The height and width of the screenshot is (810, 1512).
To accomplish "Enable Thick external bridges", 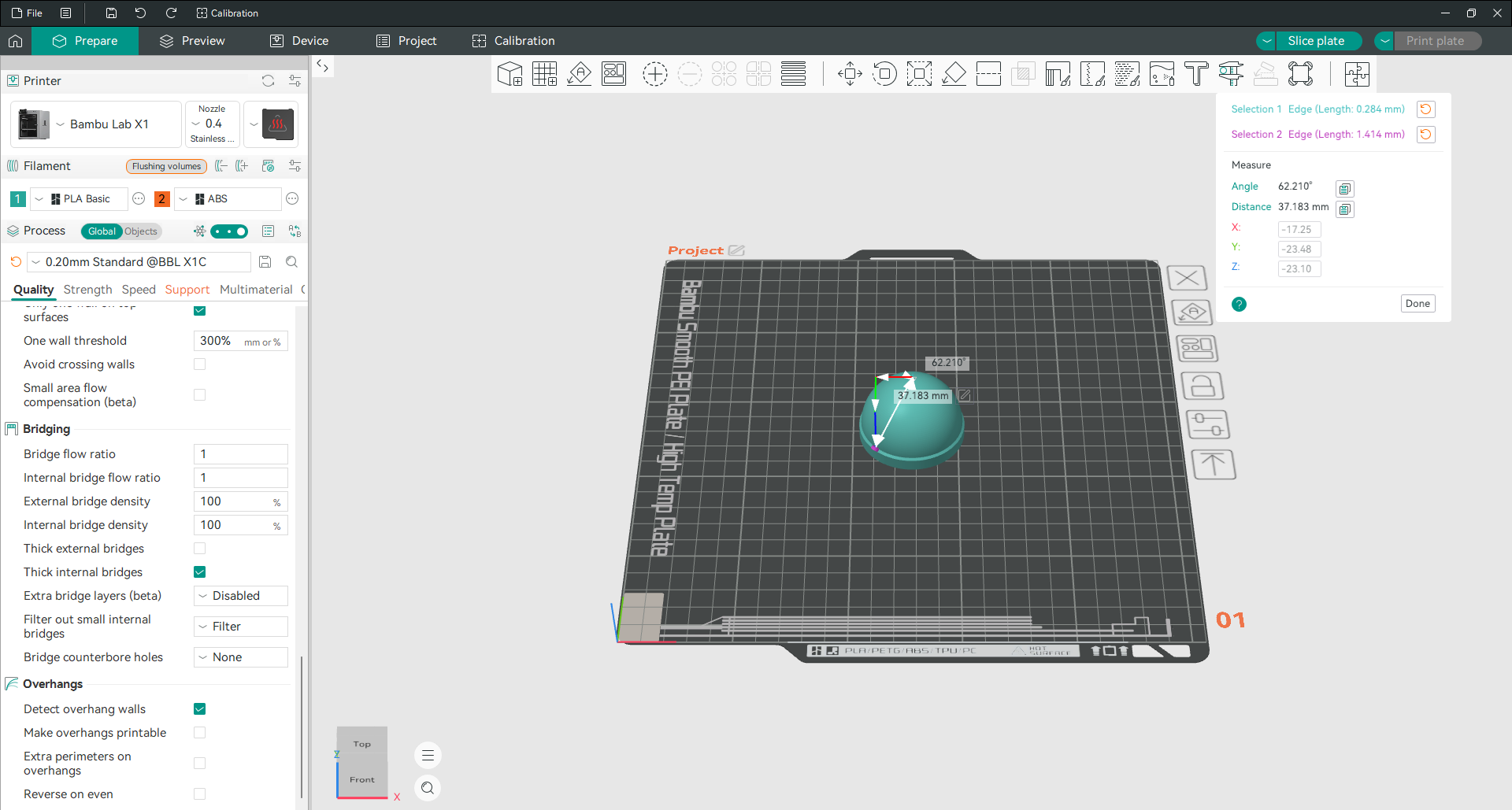I will coord(200,549).
